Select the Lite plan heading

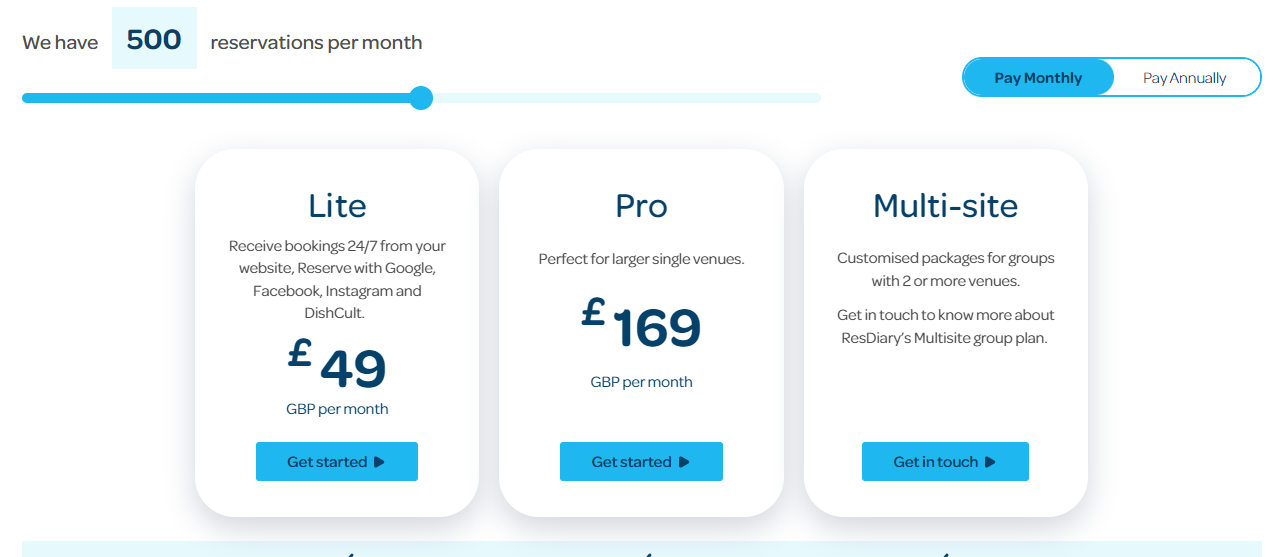pos(337,205)
